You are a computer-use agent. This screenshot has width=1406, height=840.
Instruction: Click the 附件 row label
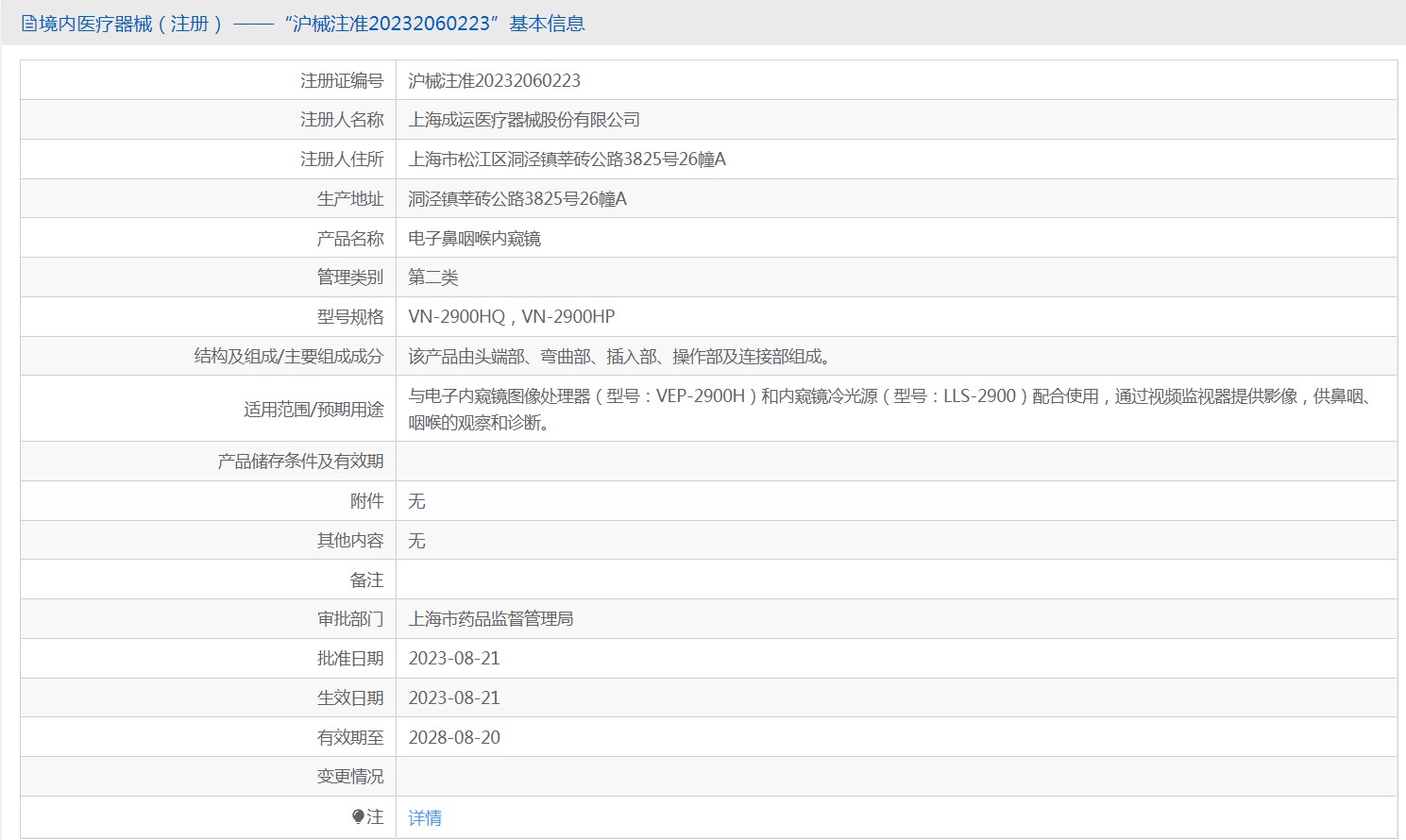(x=367, y=501)
